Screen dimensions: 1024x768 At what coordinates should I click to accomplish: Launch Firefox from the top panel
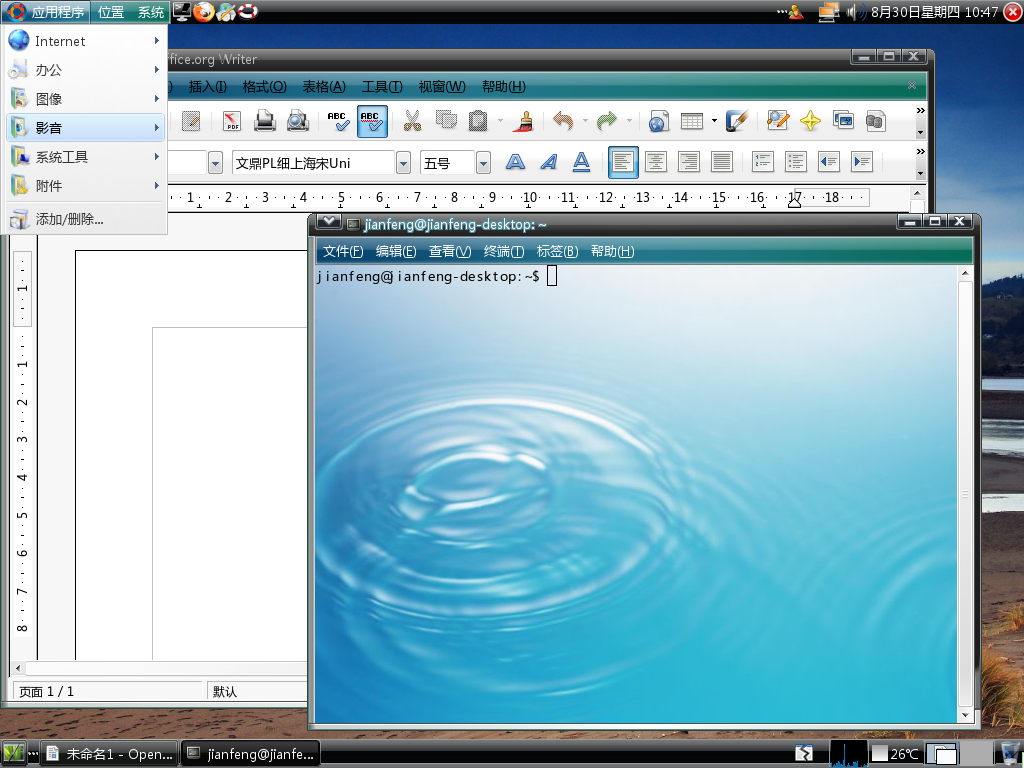point(204,12)
